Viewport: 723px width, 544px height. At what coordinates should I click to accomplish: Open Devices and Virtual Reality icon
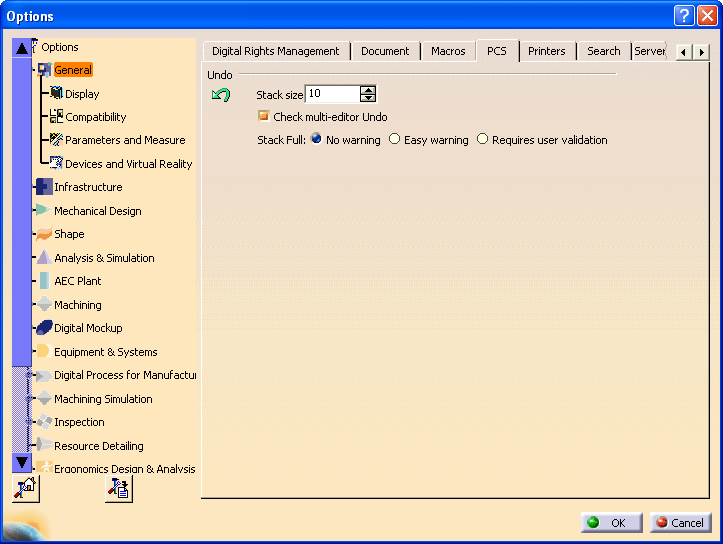[56, 163]
